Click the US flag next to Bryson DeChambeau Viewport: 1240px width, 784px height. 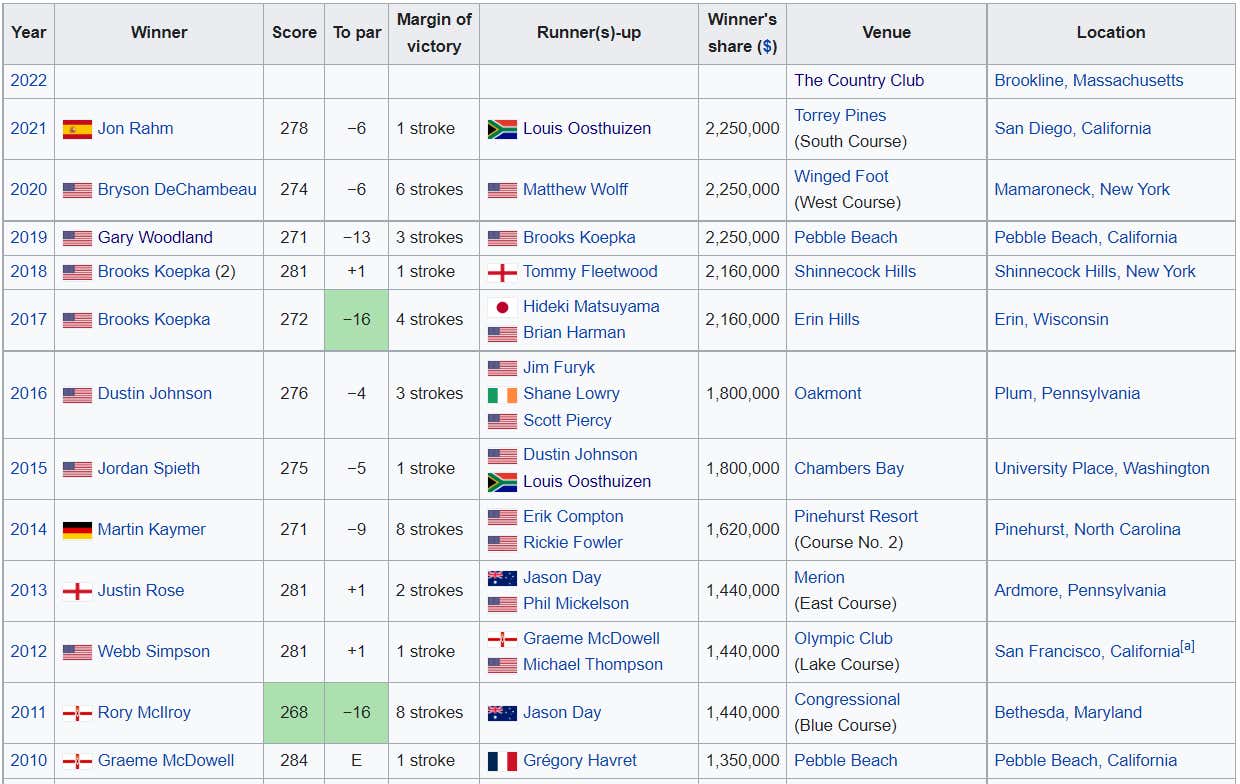coord(77,190)
